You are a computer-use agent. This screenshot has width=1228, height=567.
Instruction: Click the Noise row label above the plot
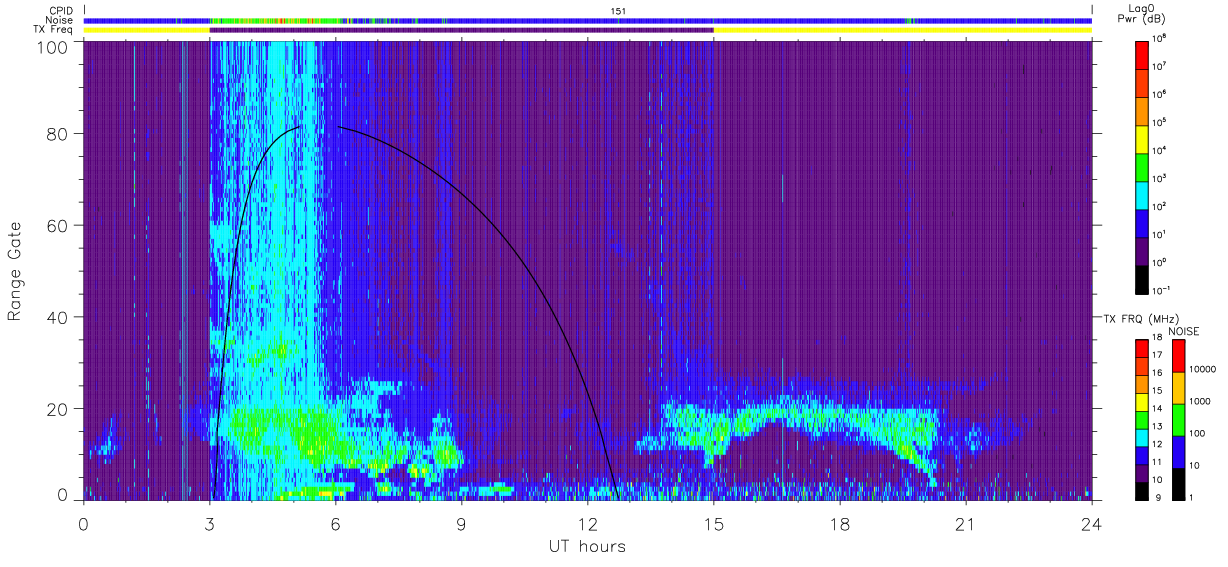pyautogui.click(x=59, y=20)
